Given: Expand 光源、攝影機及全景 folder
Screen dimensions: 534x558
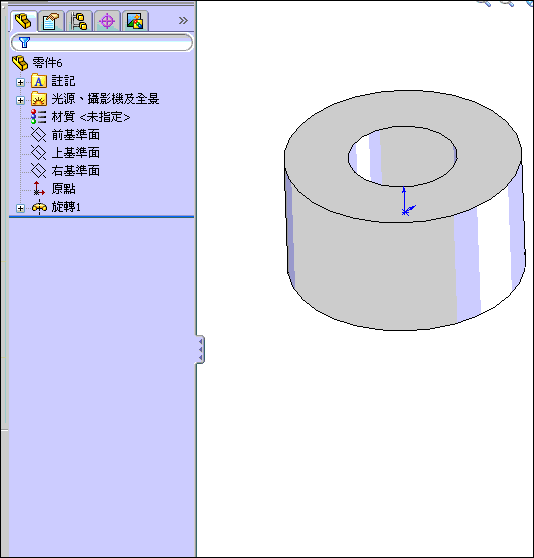Looking at the screenshot, I should 20,100.
